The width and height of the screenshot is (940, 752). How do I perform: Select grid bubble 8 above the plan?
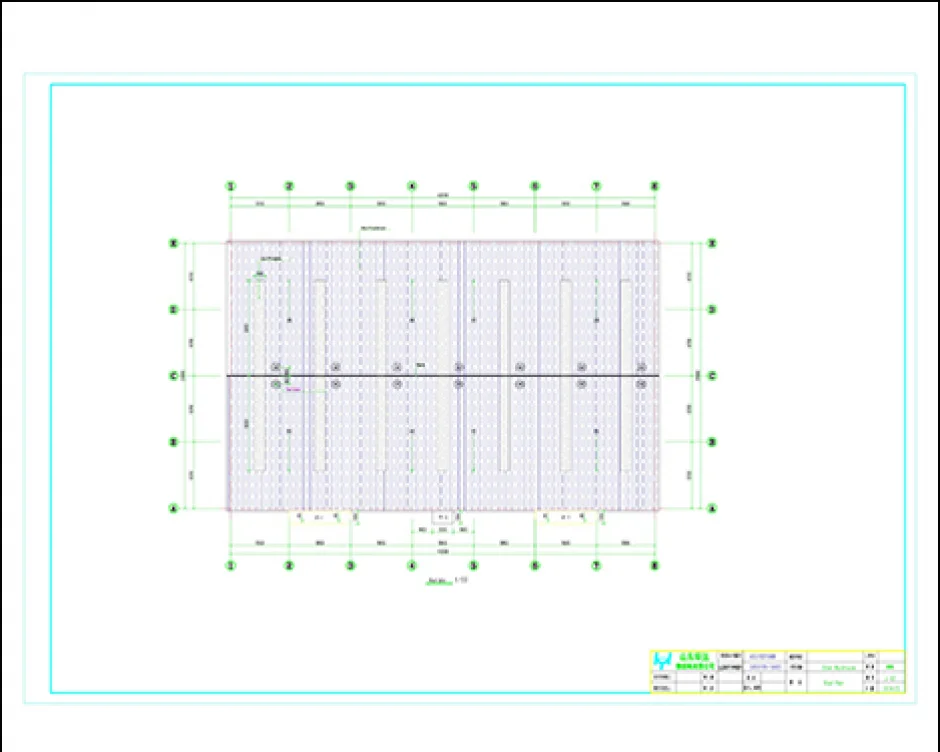point(656,186)
